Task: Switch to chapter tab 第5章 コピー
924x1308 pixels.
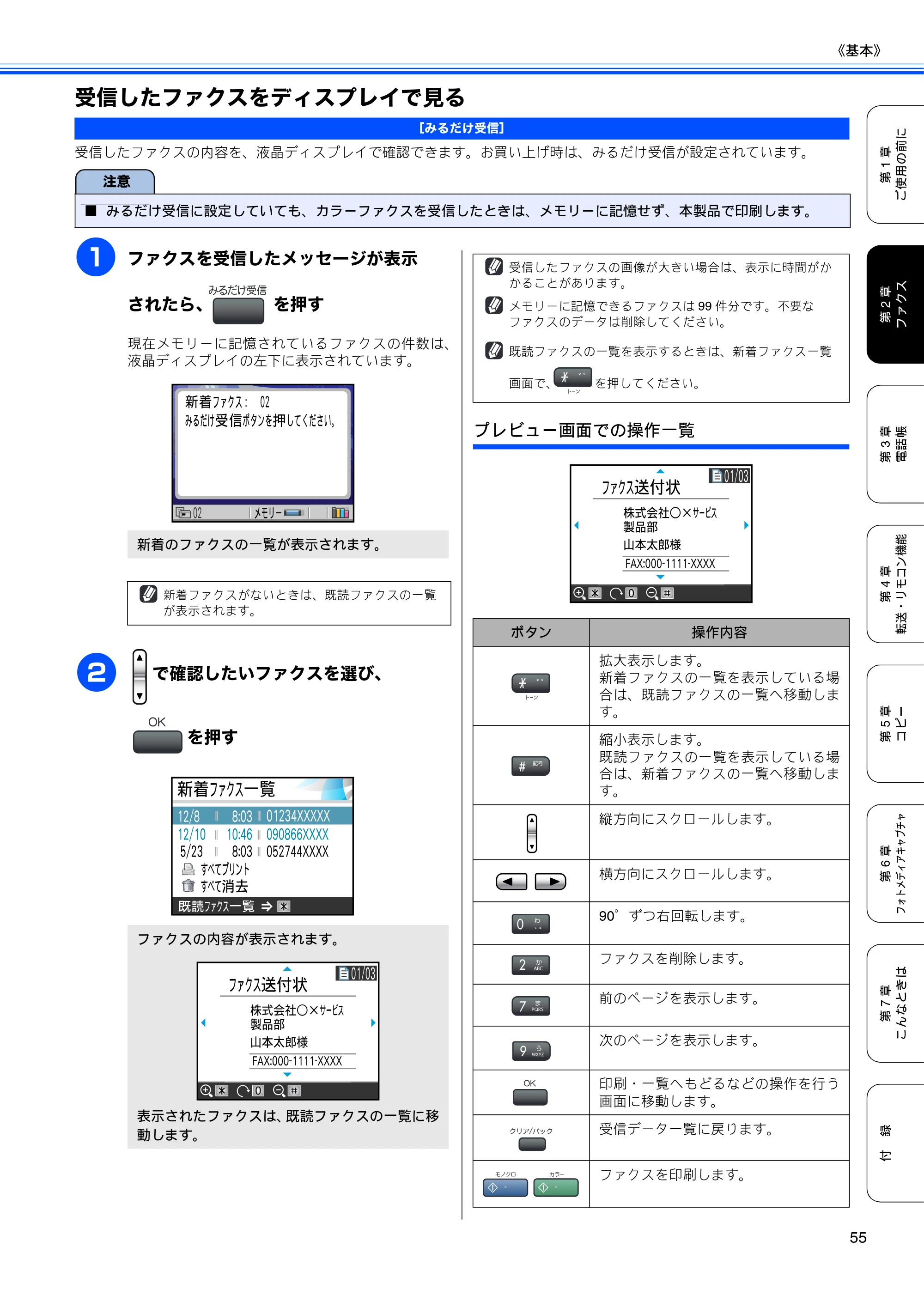Action: pyautogui.click(x=895, y=724)
